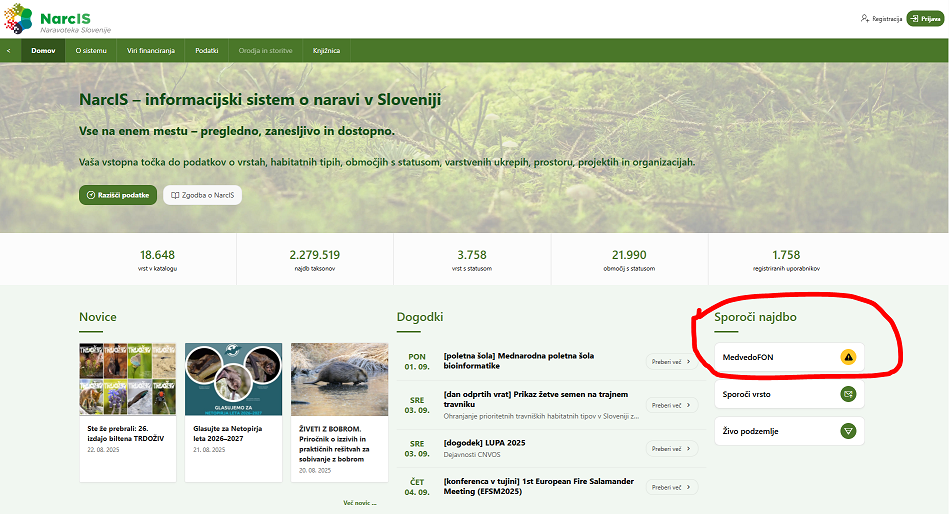The image size is (949, 514).
Task: Open the Viri financiranja menu item
Action: tap(151, 50)
